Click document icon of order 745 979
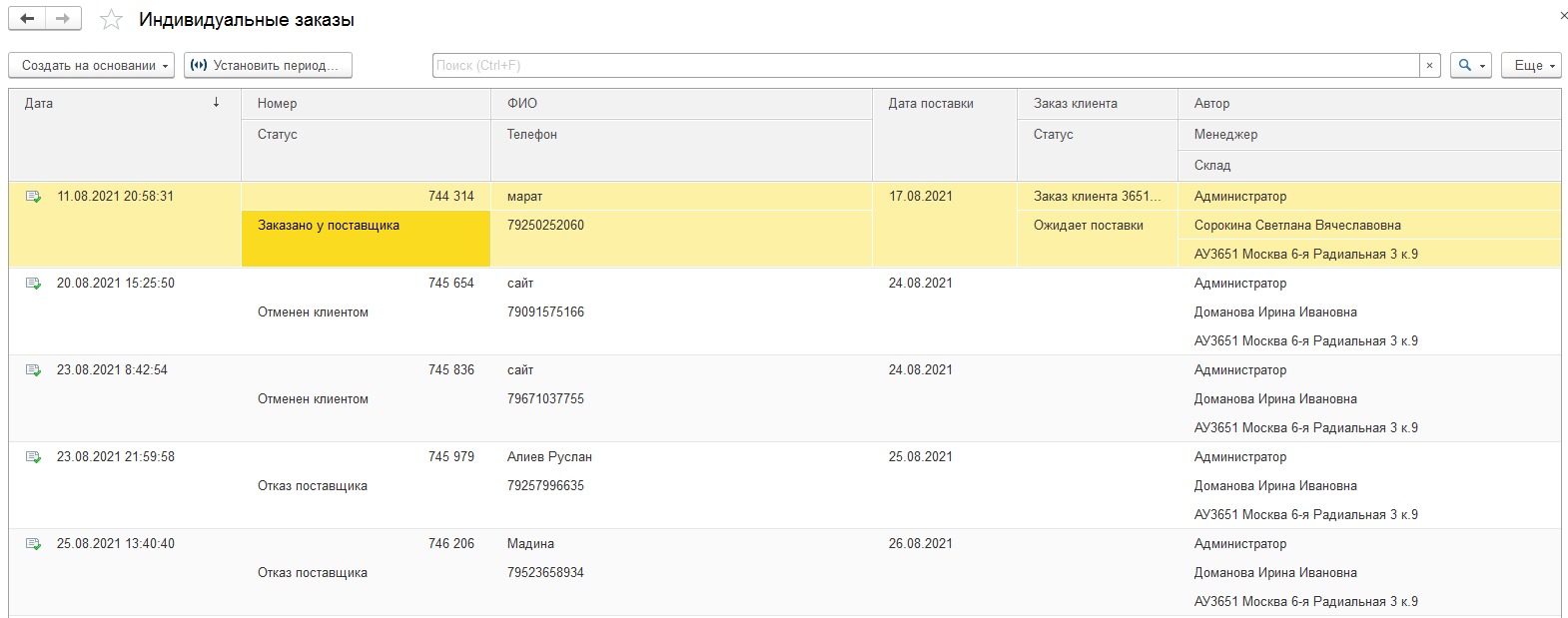 (34, 457)
